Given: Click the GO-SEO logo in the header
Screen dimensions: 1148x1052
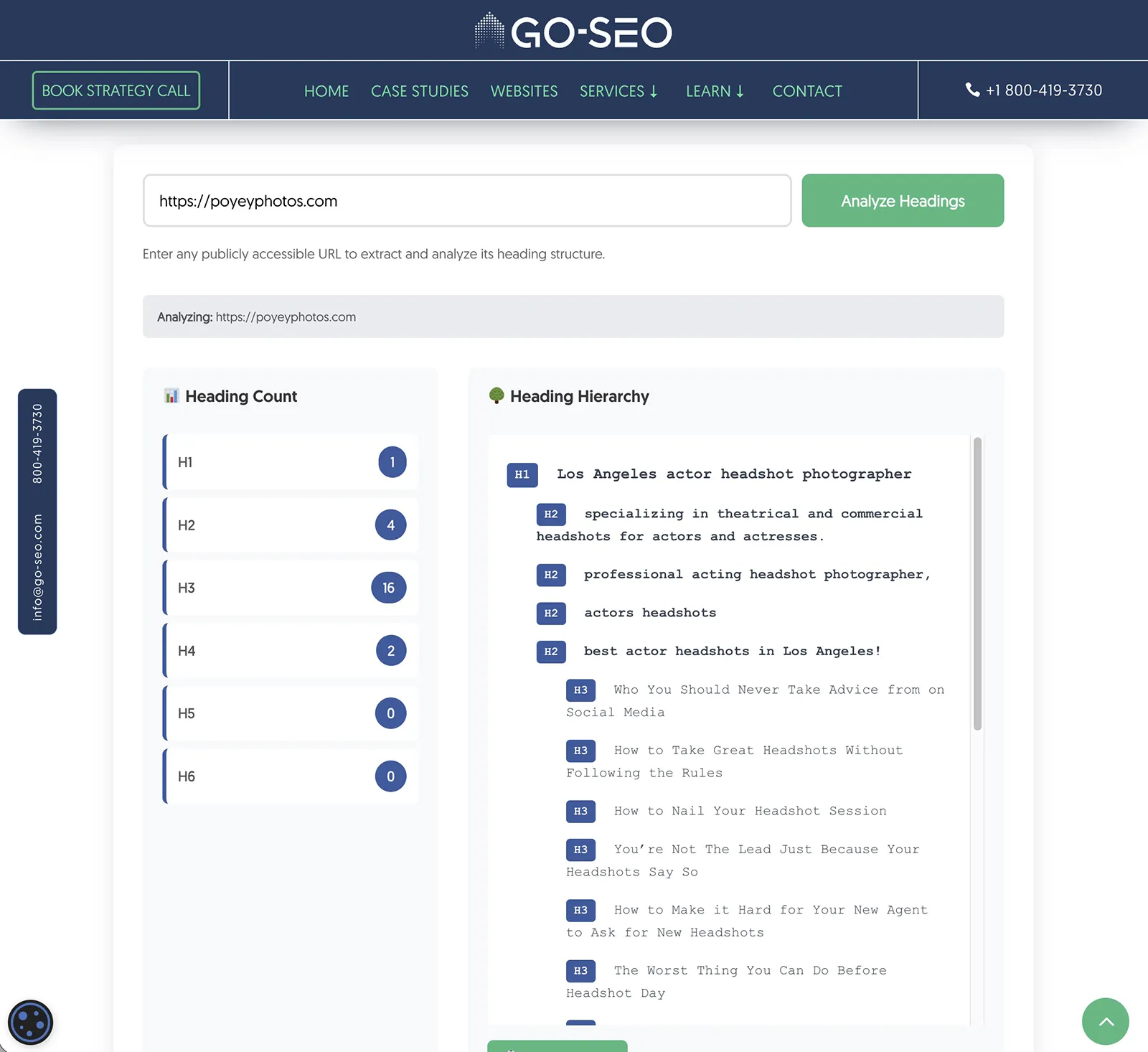Looking at the screenshot, I should pos(573,30).
